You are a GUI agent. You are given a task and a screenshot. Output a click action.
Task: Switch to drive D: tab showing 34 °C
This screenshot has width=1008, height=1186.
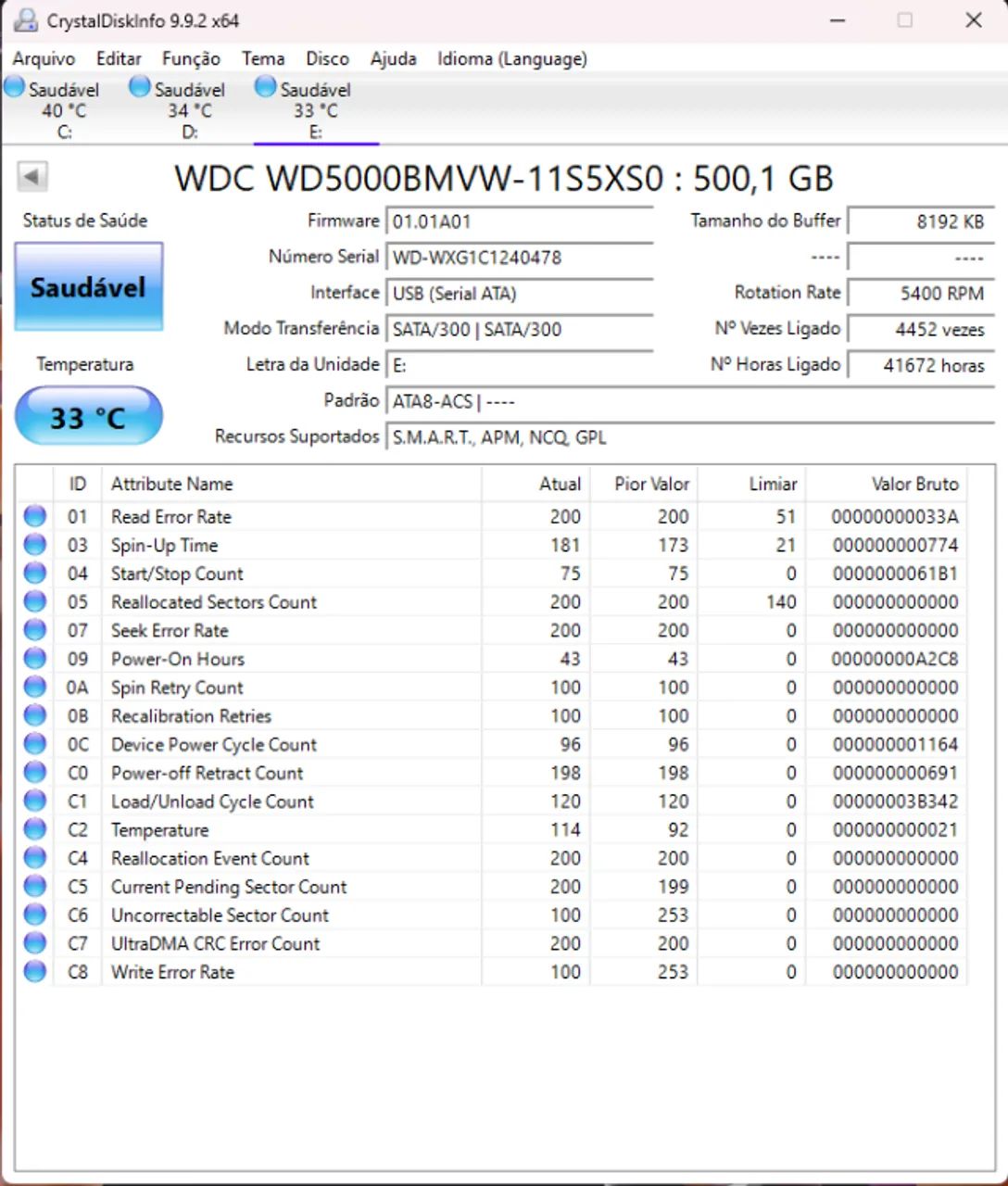(x=190, y=109)
